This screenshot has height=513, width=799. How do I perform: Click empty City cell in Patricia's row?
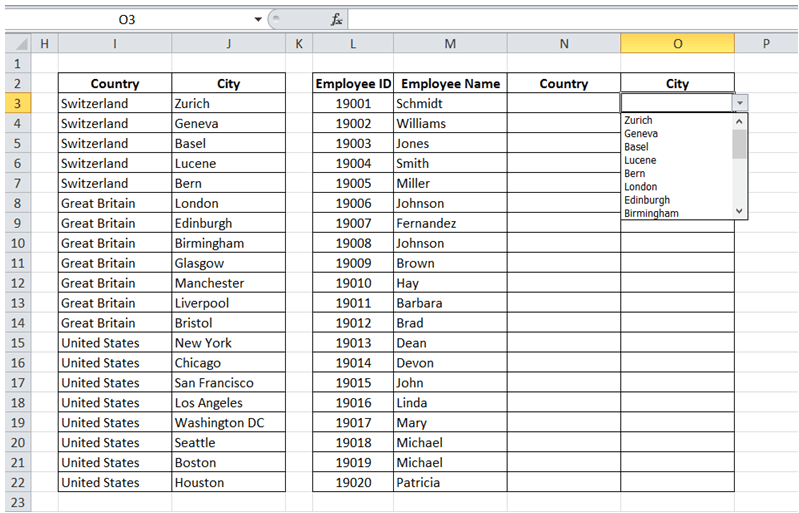[678, 482]
